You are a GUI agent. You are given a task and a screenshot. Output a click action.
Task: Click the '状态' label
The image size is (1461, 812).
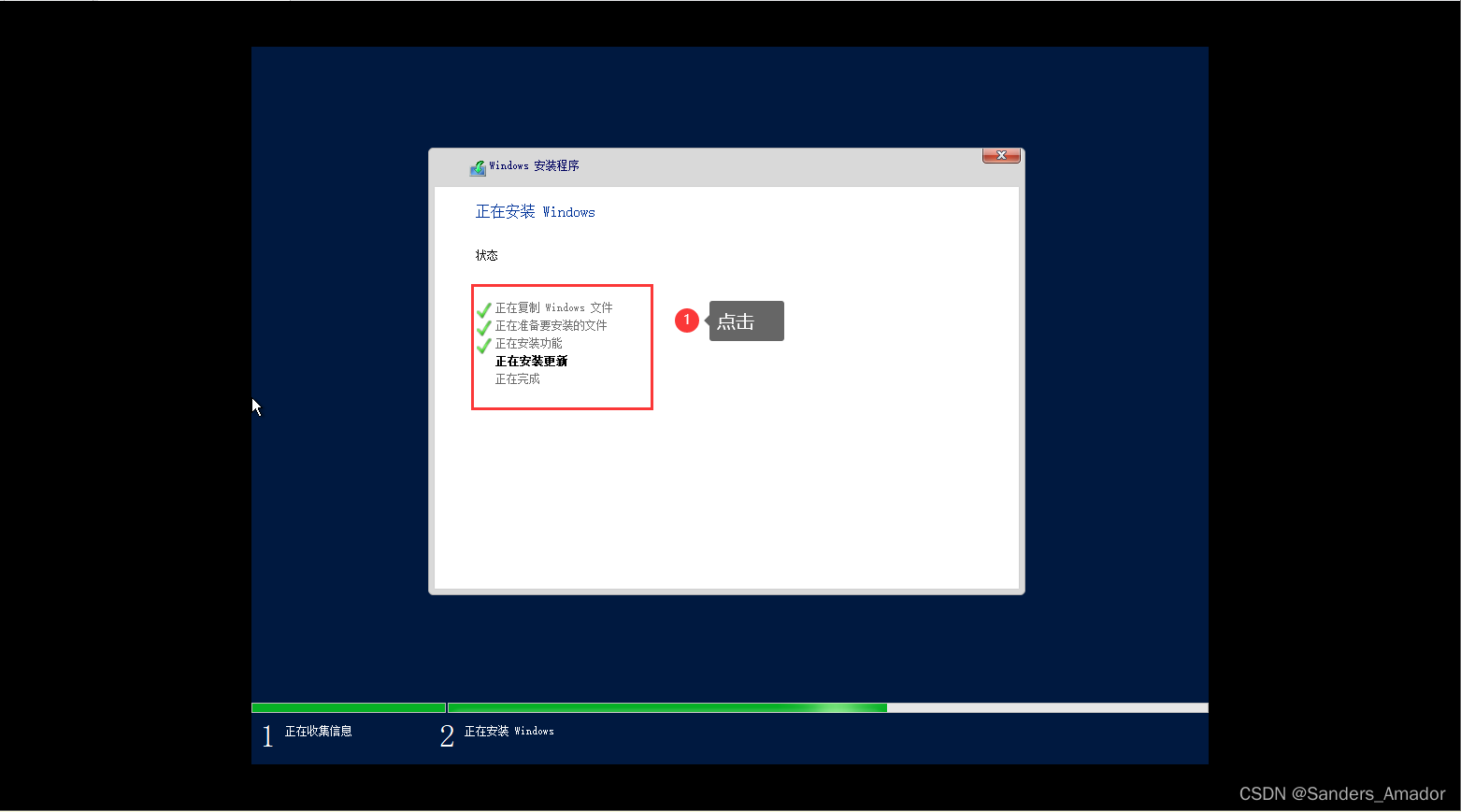(x=486, y=255)
